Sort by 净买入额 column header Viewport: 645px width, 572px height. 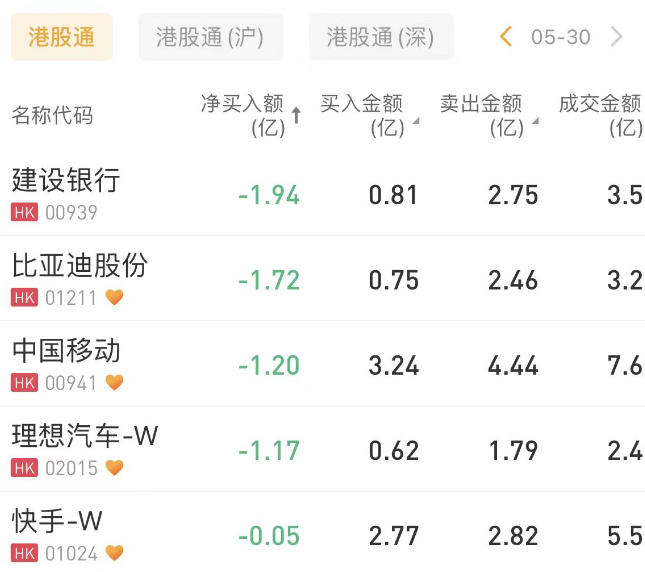(250, 114)
